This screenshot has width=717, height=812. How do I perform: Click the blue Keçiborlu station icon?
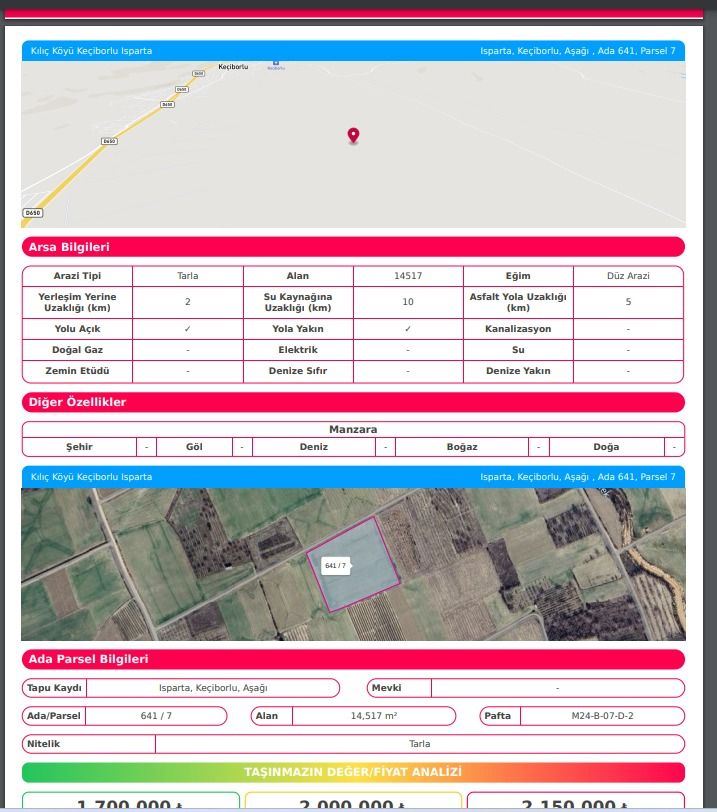(275, 63)
